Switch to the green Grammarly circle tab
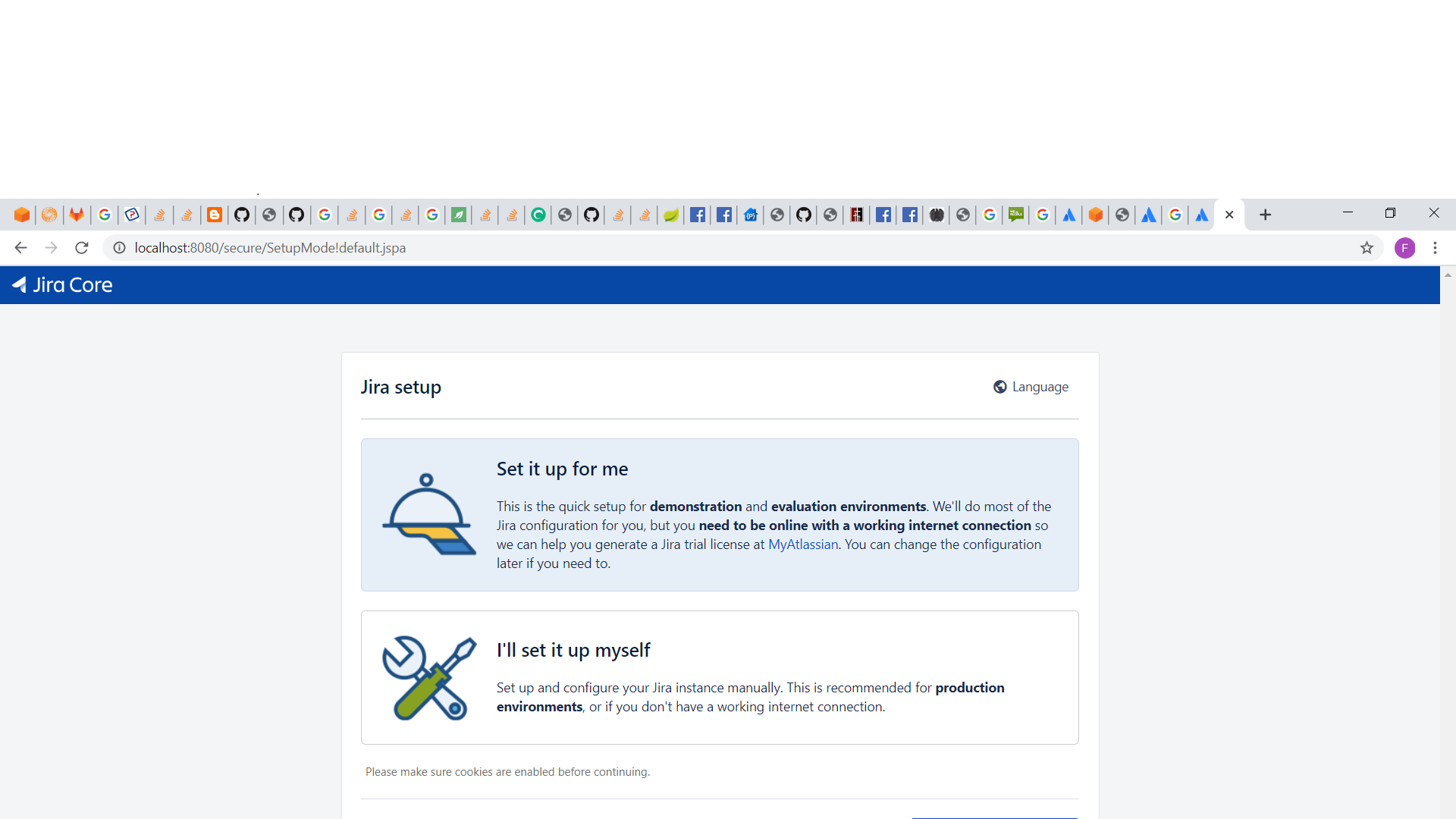The image size is (1456, 819). (538, 215)
